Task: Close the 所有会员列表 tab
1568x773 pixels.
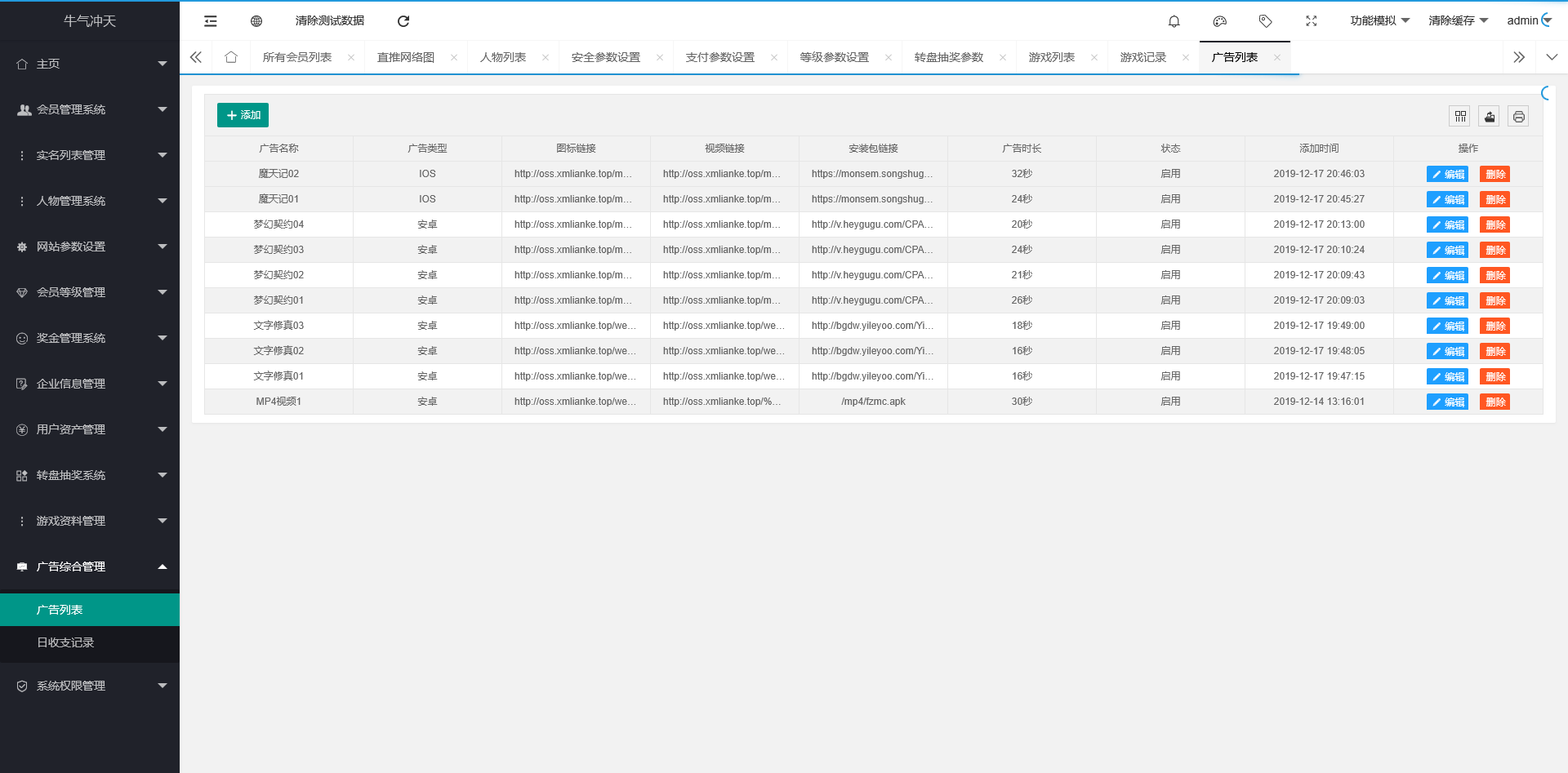Action: click(351, 57)
